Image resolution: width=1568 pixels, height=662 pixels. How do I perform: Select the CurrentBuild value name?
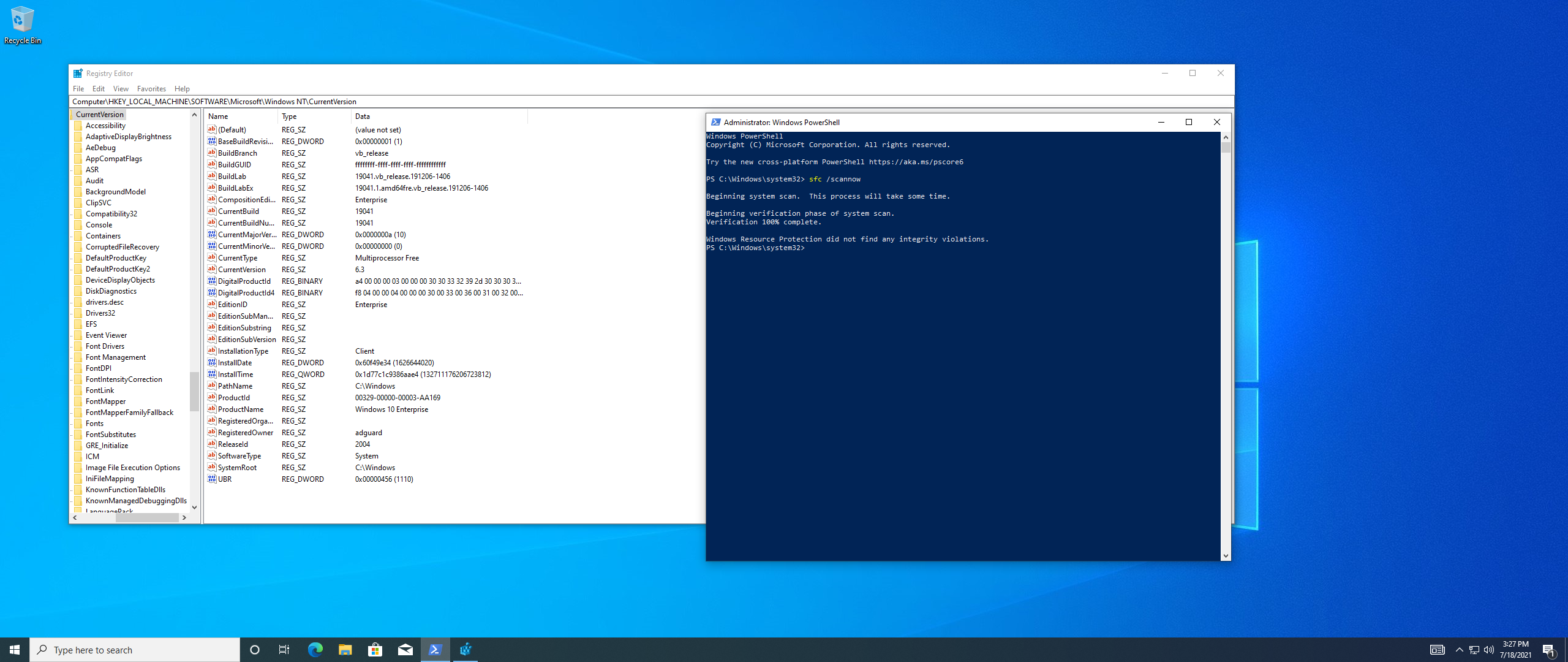tap(238, 211)
